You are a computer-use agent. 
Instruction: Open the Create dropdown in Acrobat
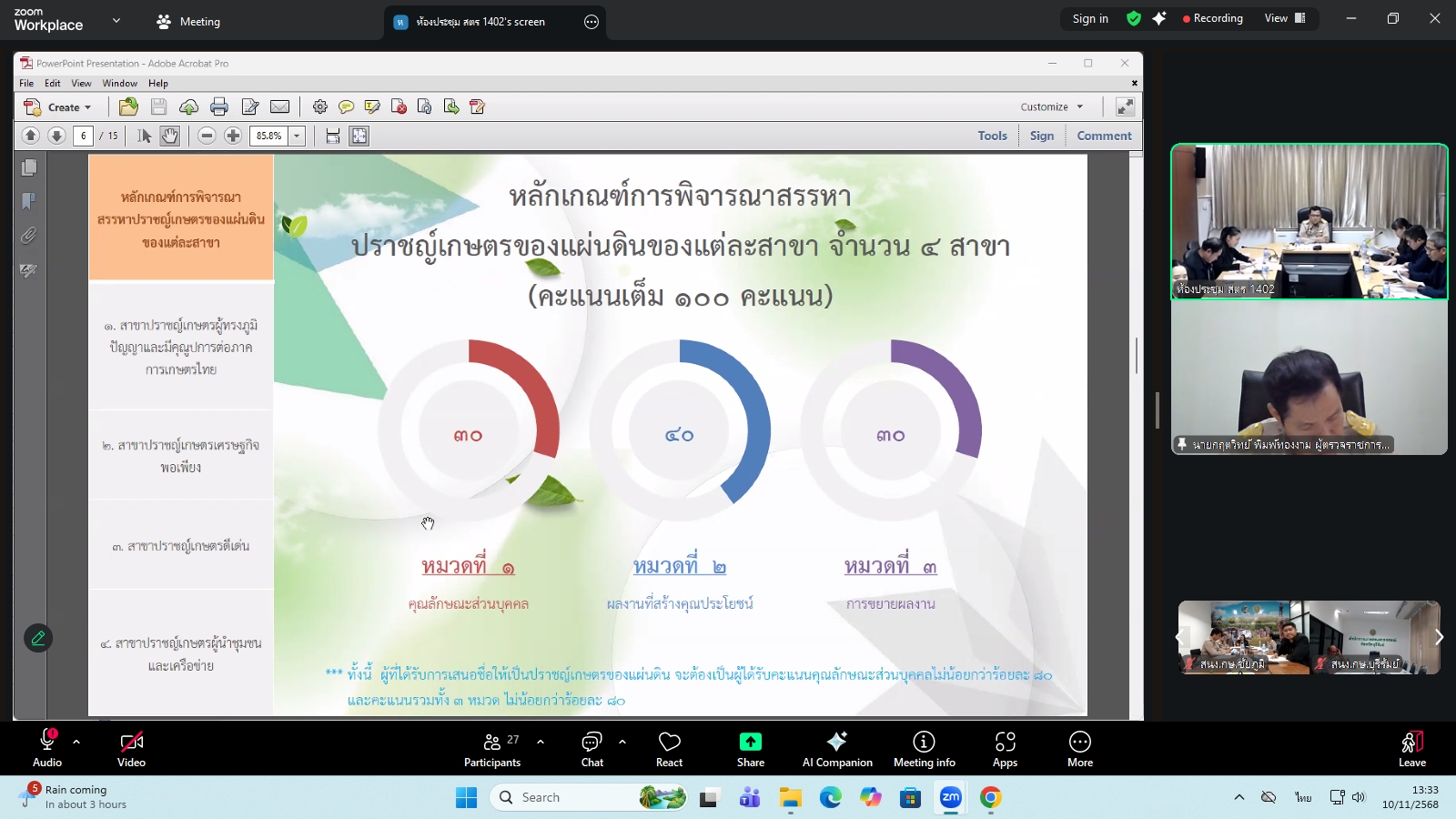[62, 106]
